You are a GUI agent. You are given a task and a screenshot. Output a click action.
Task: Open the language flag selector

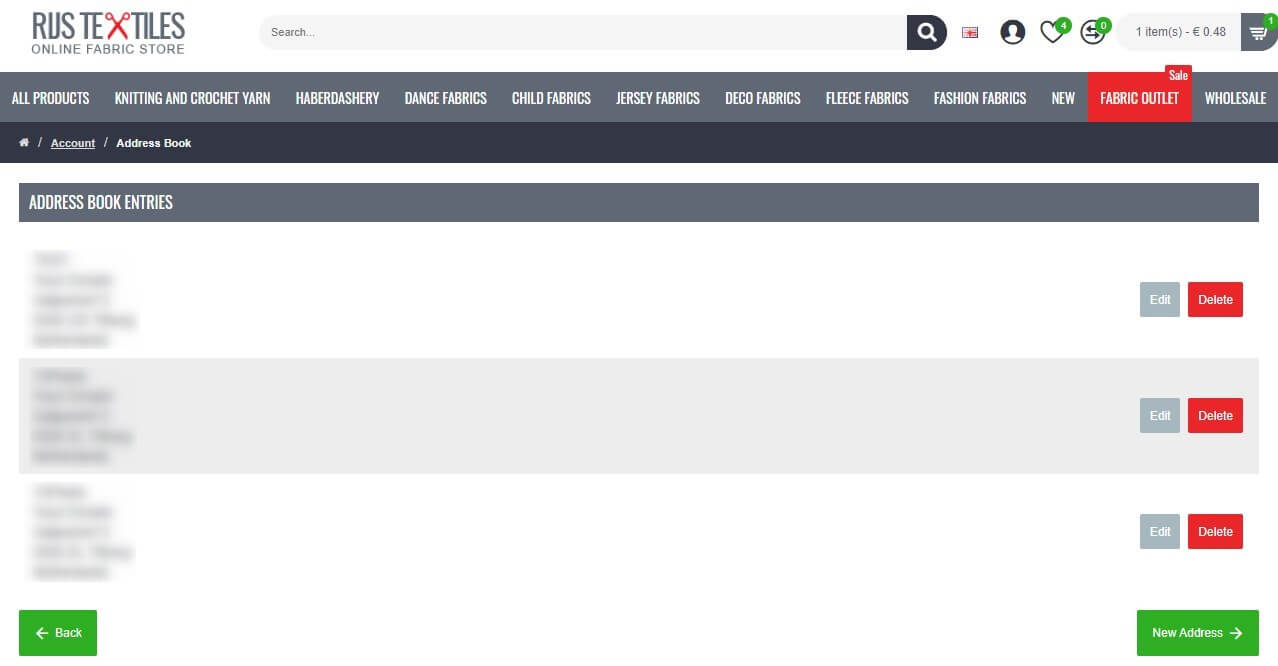[970, 32]
